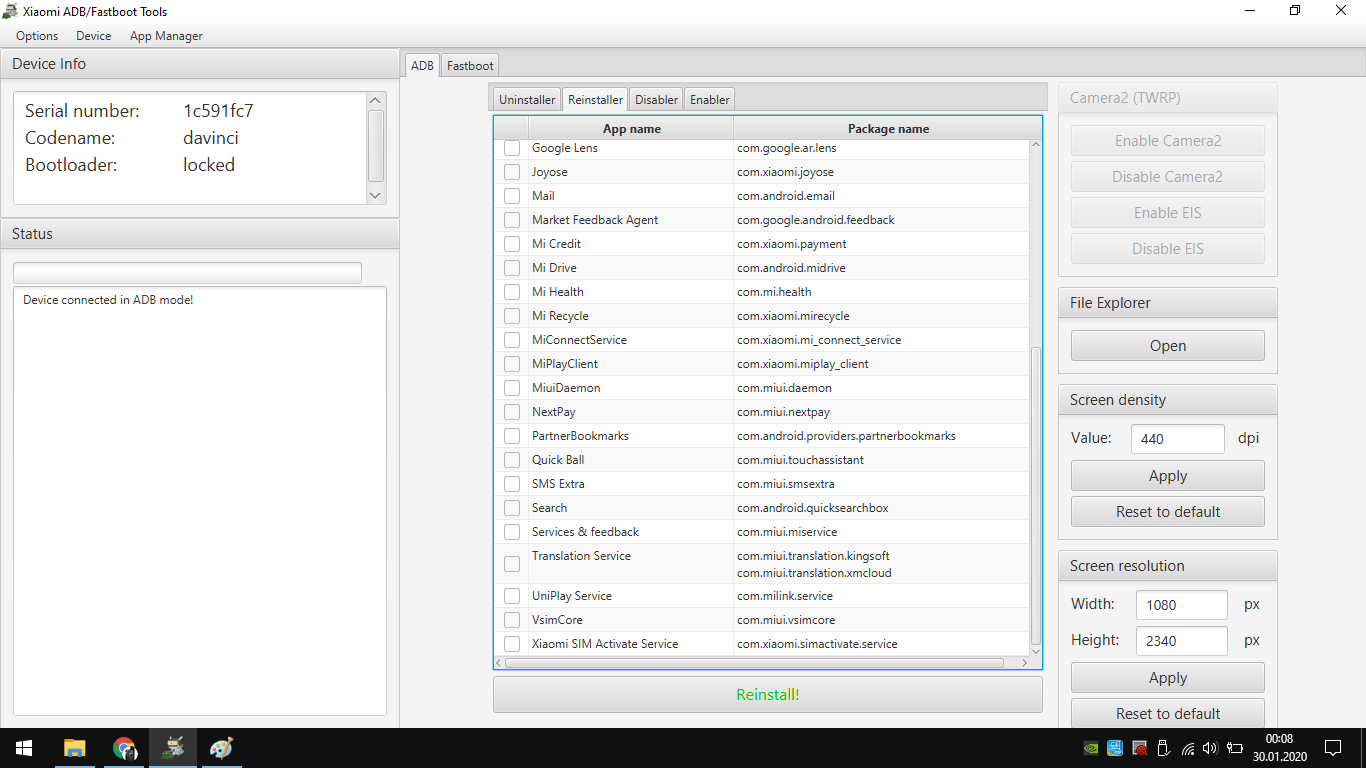Image resolution: width=1366 pixels, height=768 pixels.
Task: Click the Safely Remove Hardware USB icon
Action: click(1163, 748)
